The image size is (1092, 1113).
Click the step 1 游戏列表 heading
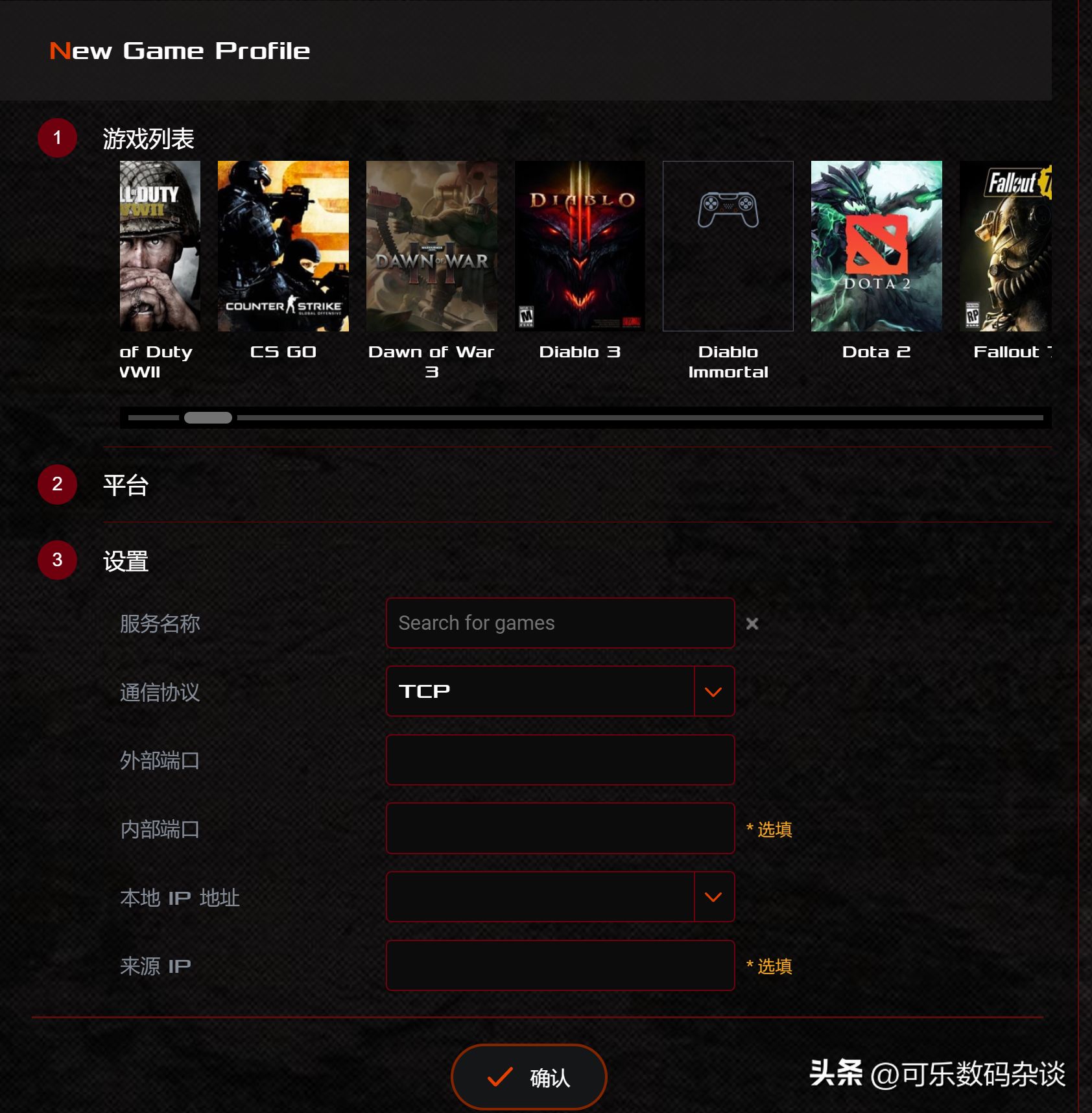coord(148,138)
